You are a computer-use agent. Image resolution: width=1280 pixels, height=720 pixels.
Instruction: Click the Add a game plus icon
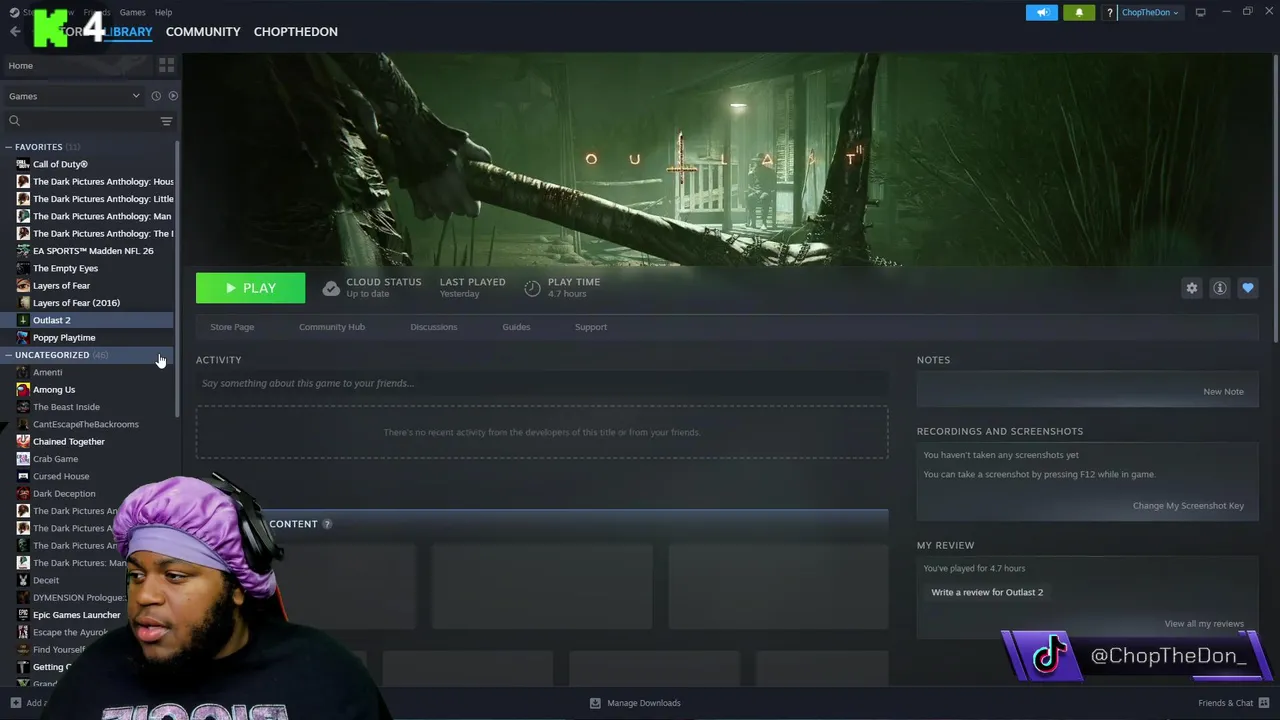pos(15,703)
